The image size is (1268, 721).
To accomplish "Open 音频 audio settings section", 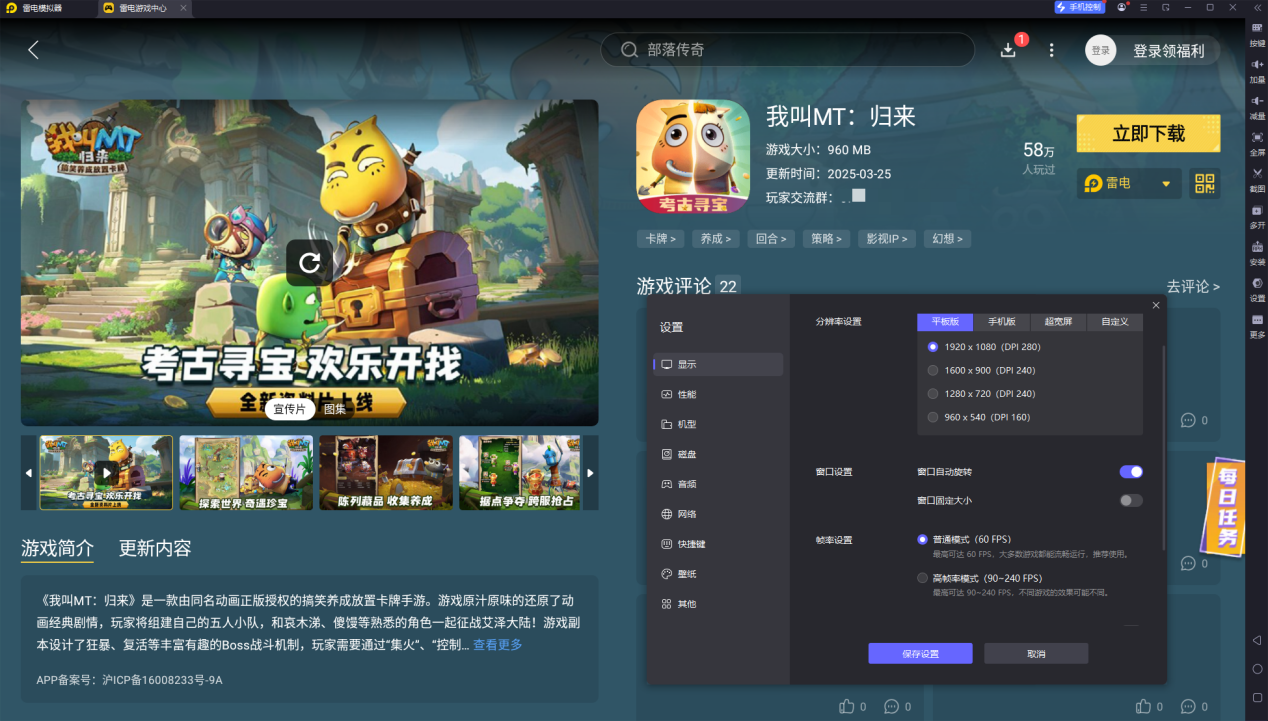I will point(718,484).
